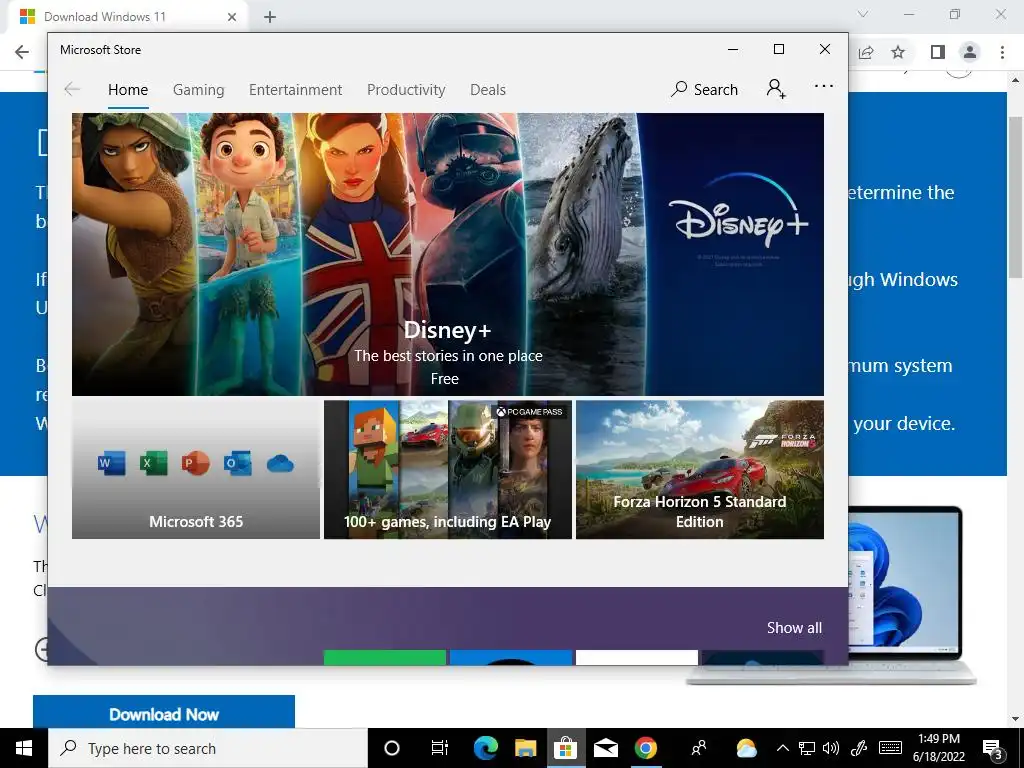Open Forza Horizon 5 Standard Edition tile
This screenshot has width=1024, height=768.
pos(700,470)
